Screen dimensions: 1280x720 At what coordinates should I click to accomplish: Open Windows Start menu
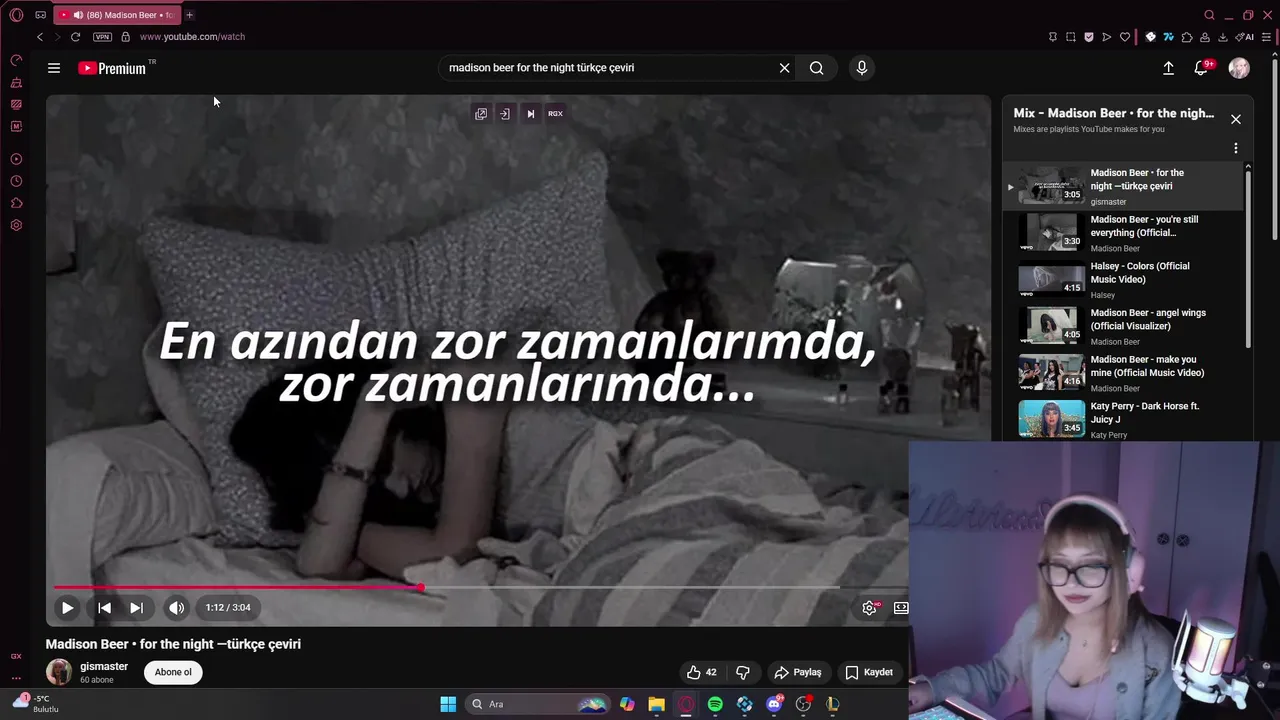pyautogui.click(x=448, y=704)
